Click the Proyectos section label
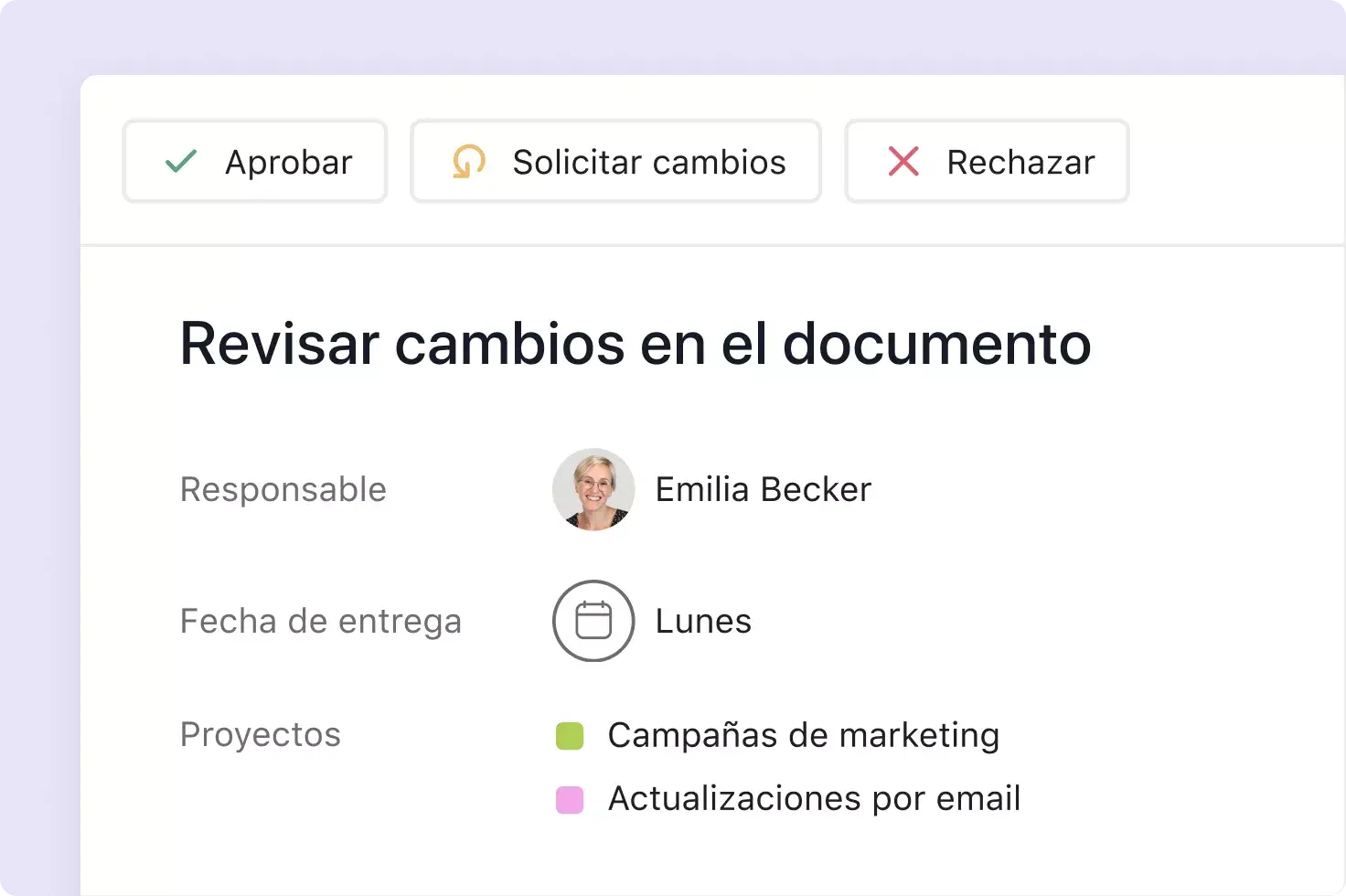 [261, 734]
